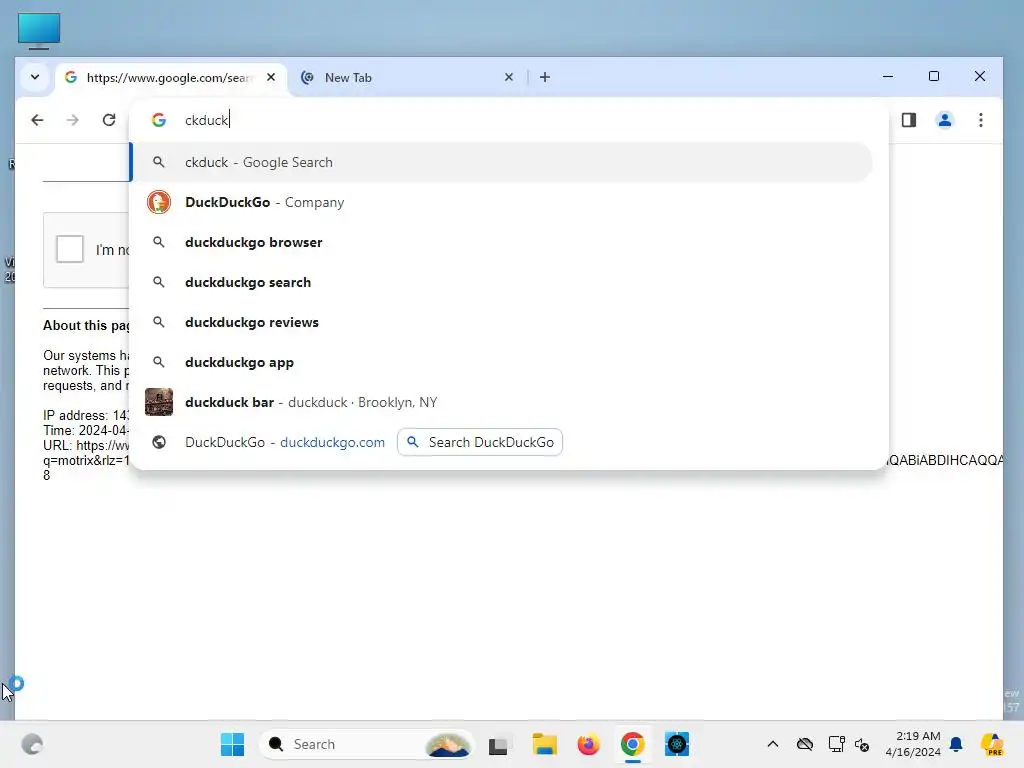Choose the 'duckduckgo browser' suggestion
This screenshot has height=768, width=1024.
coord(502,242)
